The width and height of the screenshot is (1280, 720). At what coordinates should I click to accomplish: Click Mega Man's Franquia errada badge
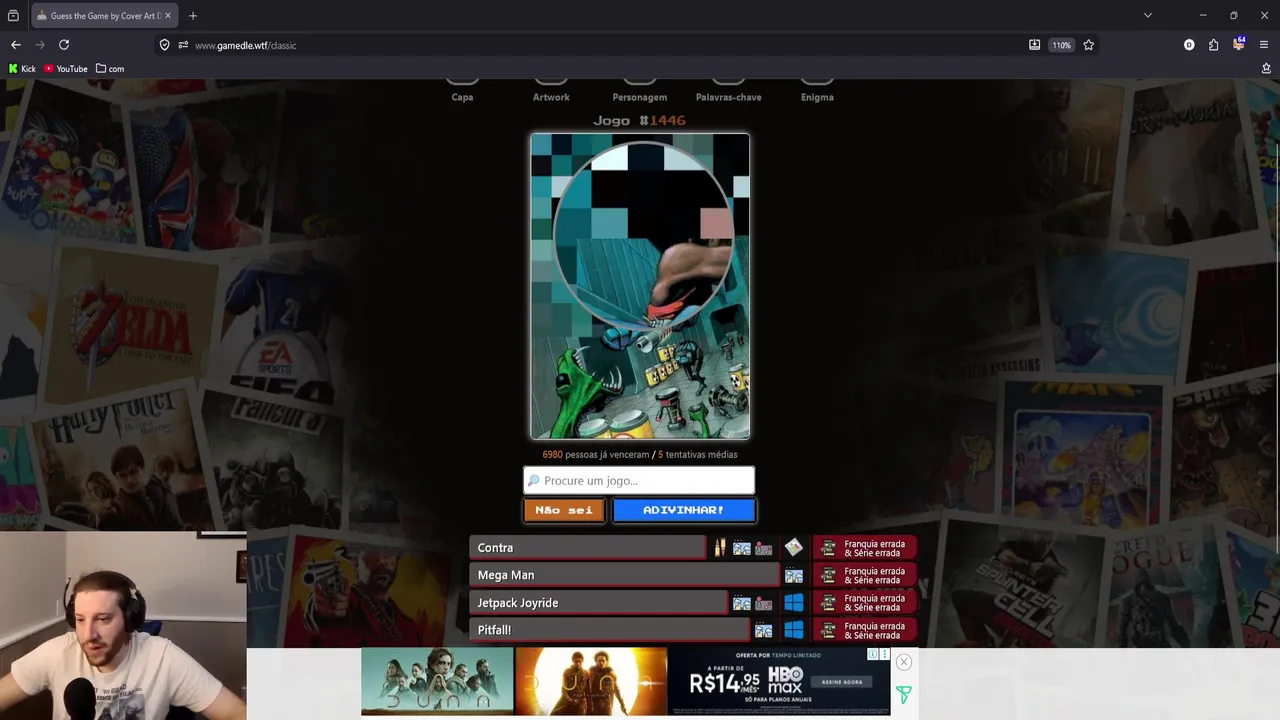pyautogui.click(x=866, y=575)
